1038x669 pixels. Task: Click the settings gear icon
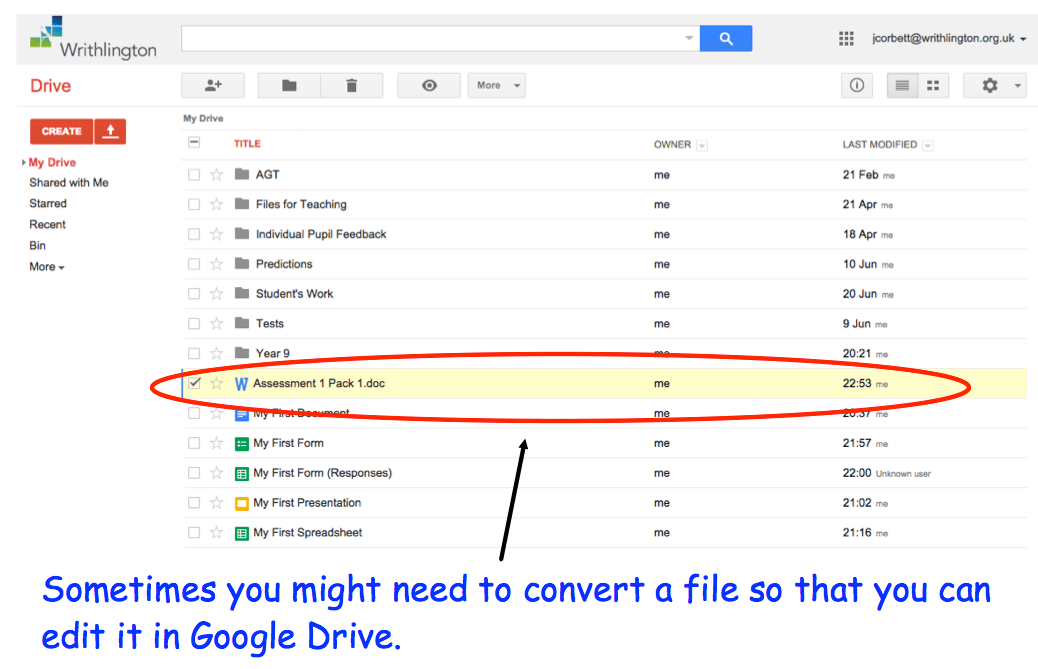pyautogui.click(x=990, y=85)
